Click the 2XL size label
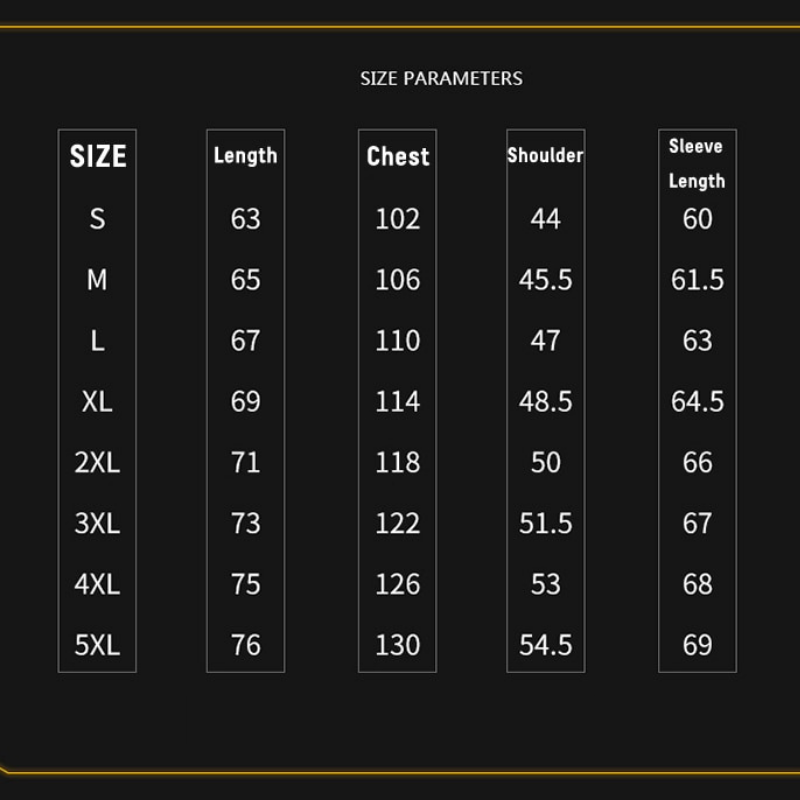The height and width of the screenshot is (800, 800). [x=97, y=463]
